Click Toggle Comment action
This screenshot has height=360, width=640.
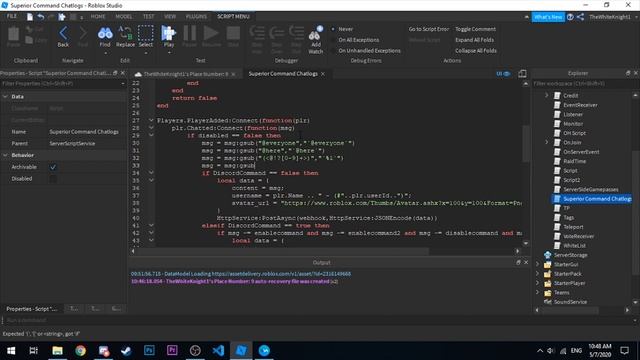tap(476, 29)
